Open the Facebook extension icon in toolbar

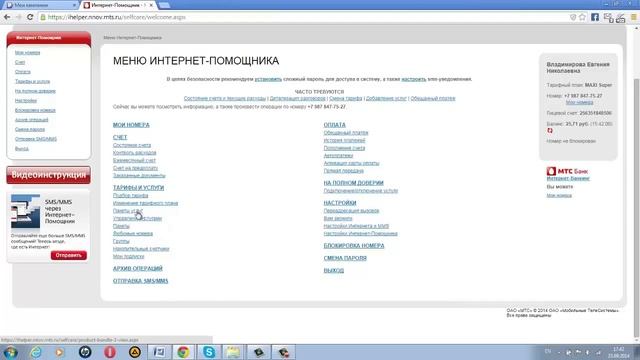(x=595, y=17)
